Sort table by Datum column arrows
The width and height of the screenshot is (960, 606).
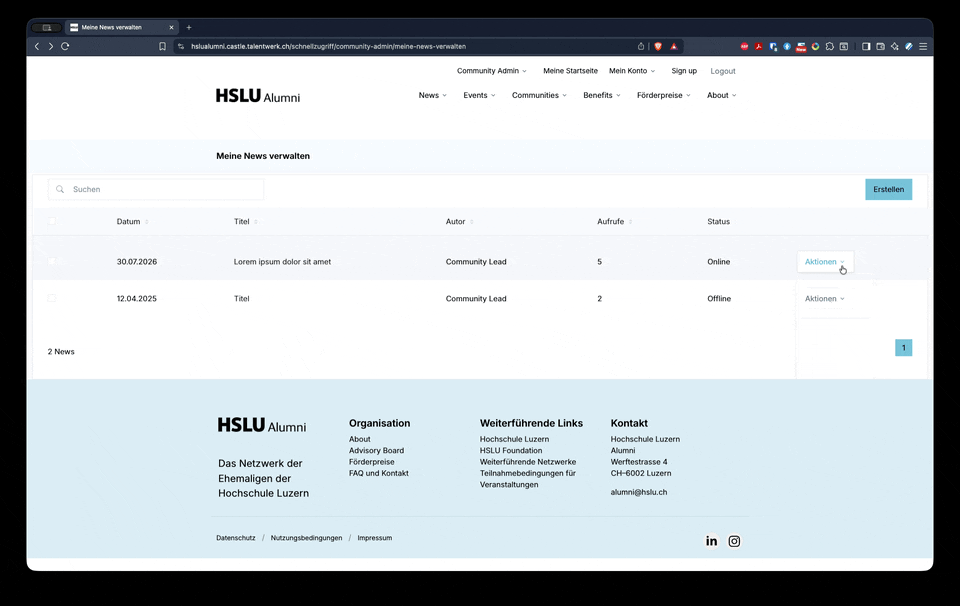pos(147,222)
